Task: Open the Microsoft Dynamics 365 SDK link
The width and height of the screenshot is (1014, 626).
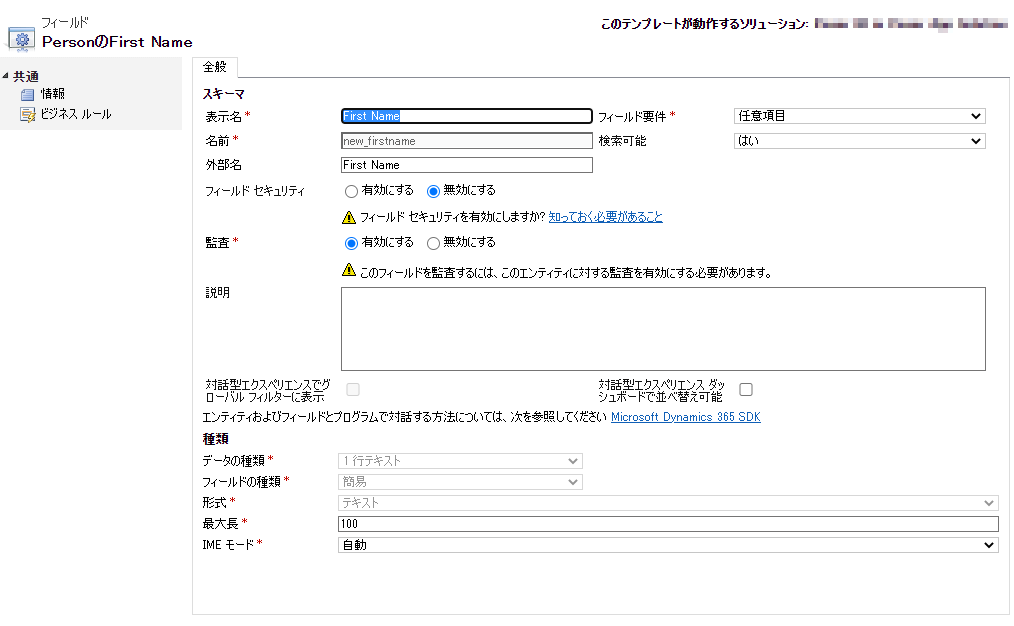Action: [685, 417]
